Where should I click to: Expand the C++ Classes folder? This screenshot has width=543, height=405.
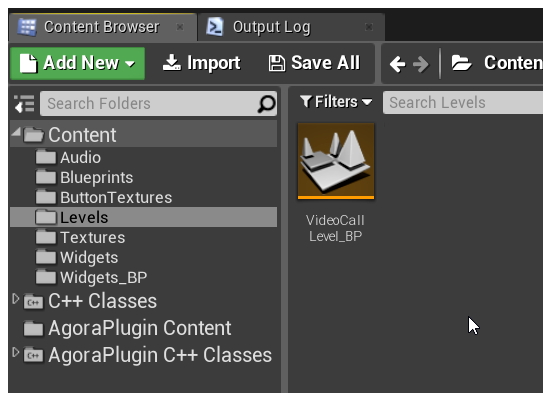pos(15,299)
